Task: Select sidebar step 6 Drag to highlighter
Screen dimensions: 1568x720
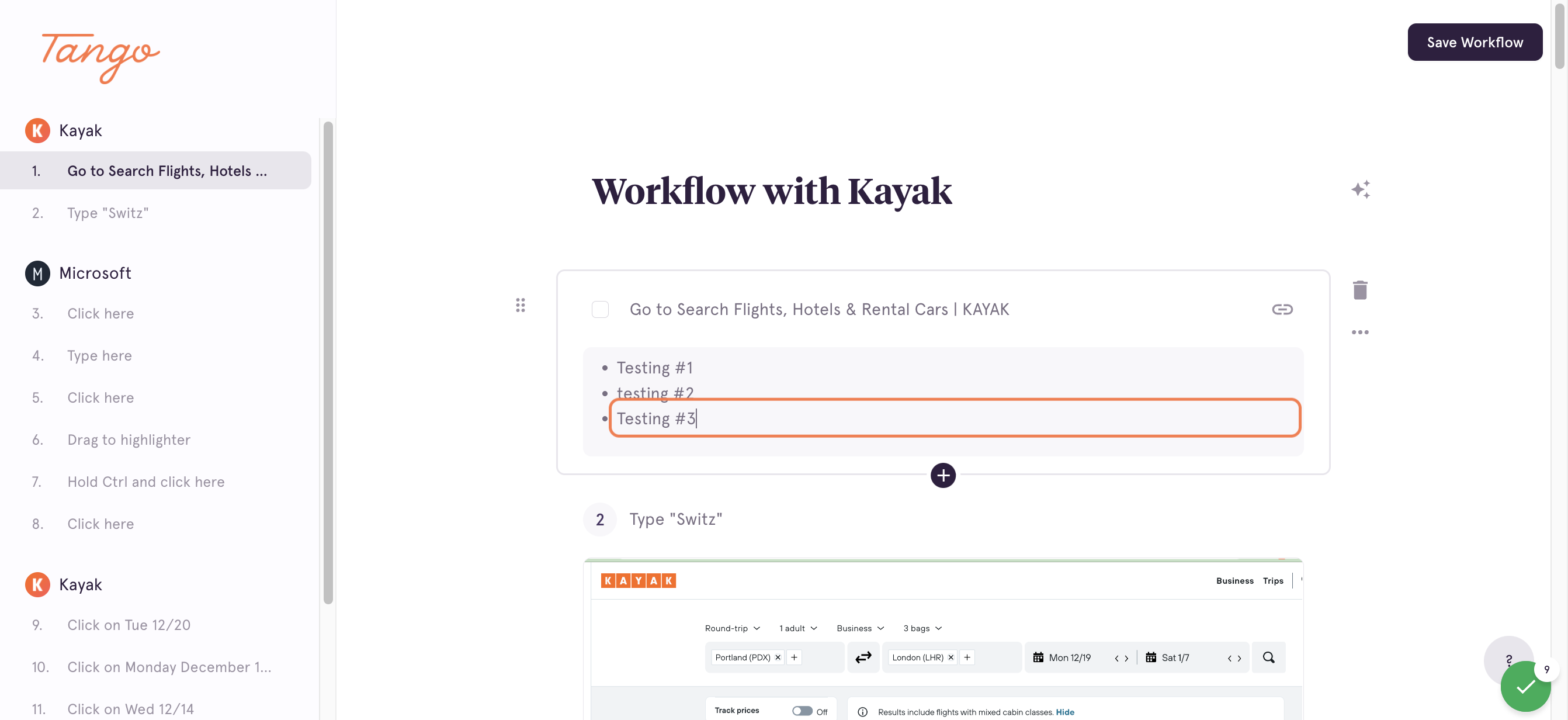Action: click(x=155, y=439)
